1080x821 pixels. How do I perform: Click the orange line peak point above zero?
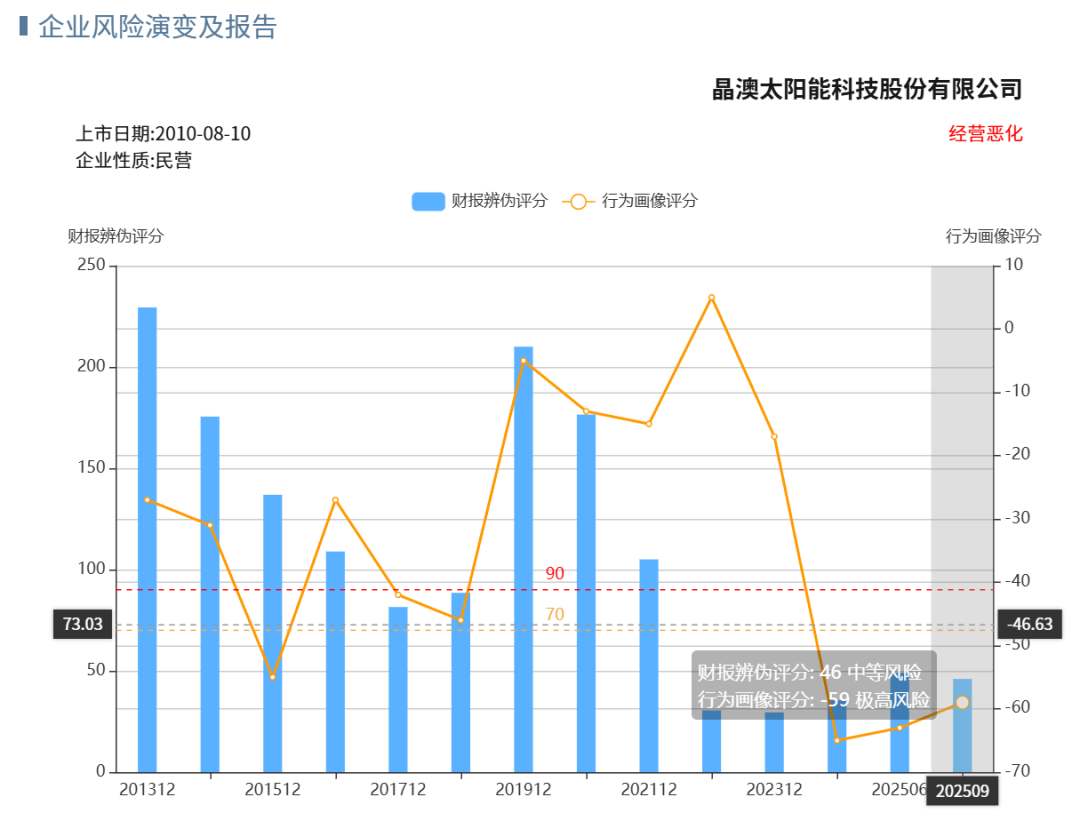click(x=712, y=298)
